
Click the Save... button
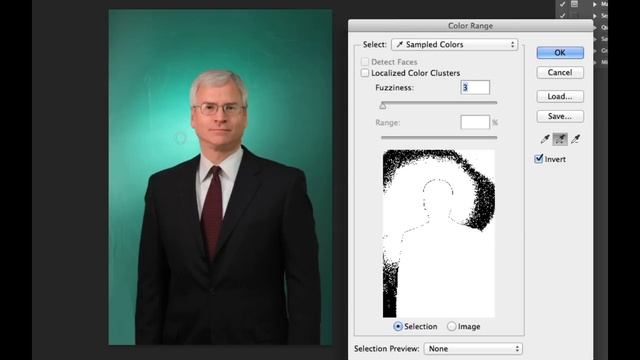pyautogui.click(x=560, y=116)
